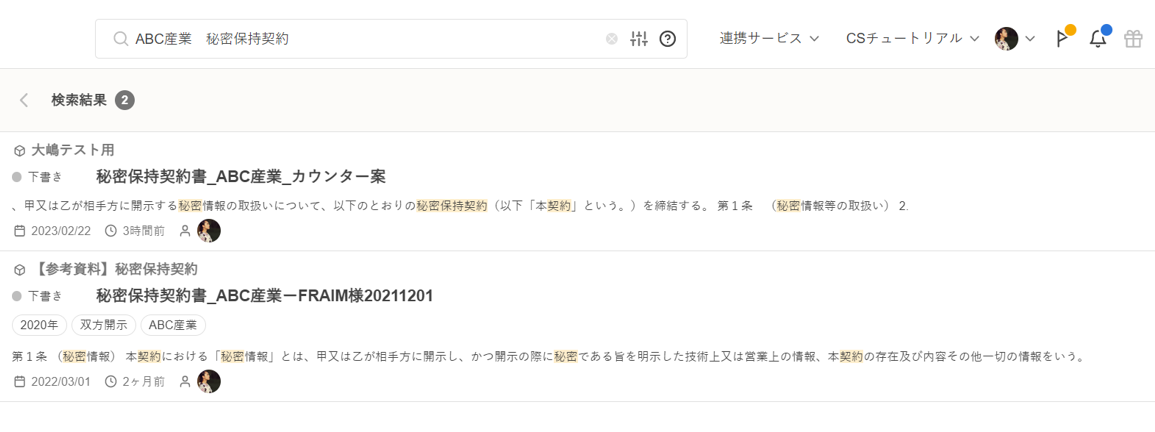Click the gift box icon
This screenshot has height=432, width=1155.
pos(1133,39)
